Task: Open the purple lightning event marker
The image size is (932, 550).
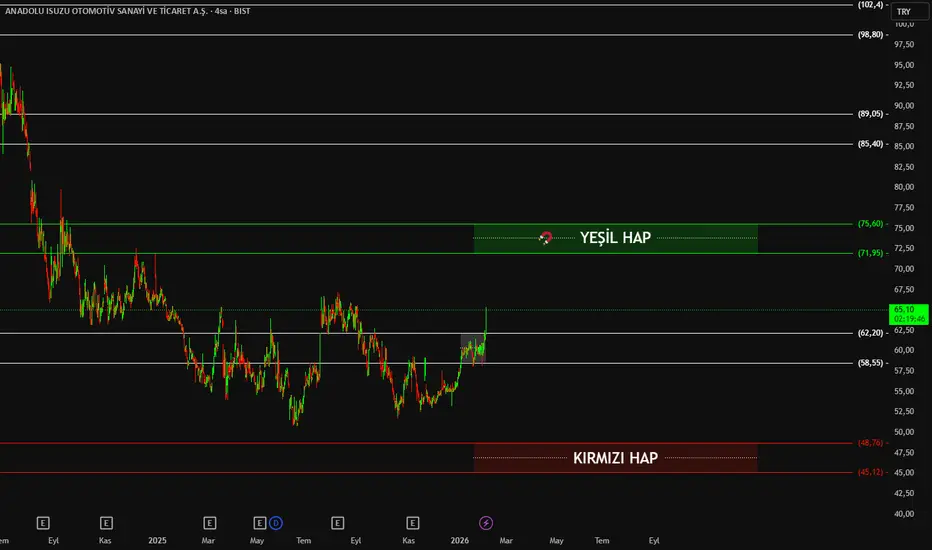Action: [x=486, y=523]
